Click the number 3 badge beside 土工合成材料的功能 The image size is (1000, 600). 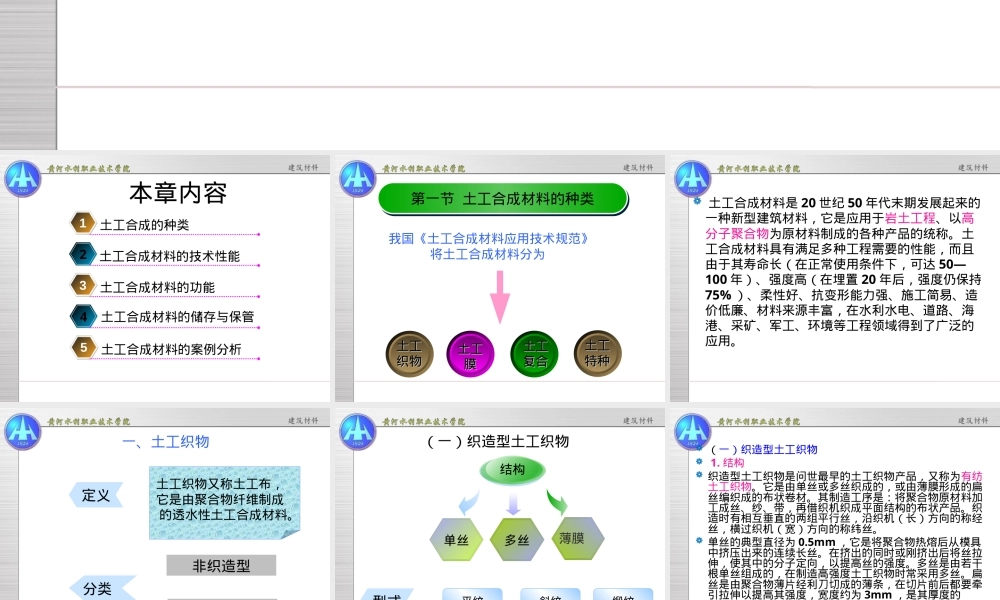click(83, 285)
